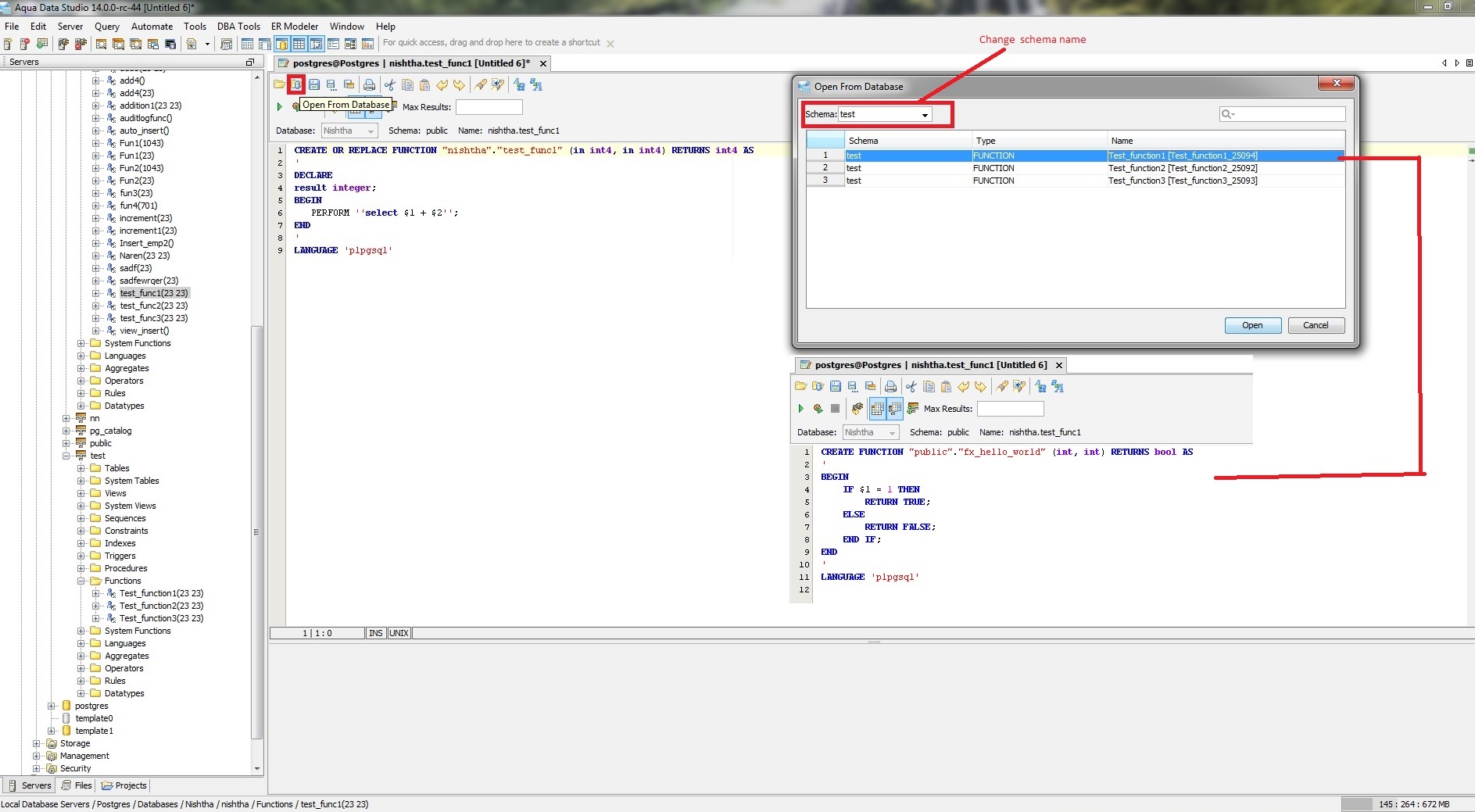The height and width of the screenshot is (812, 1475).
Task: Click the printer icon in the lower inset editor
Action: coord(890,386)
